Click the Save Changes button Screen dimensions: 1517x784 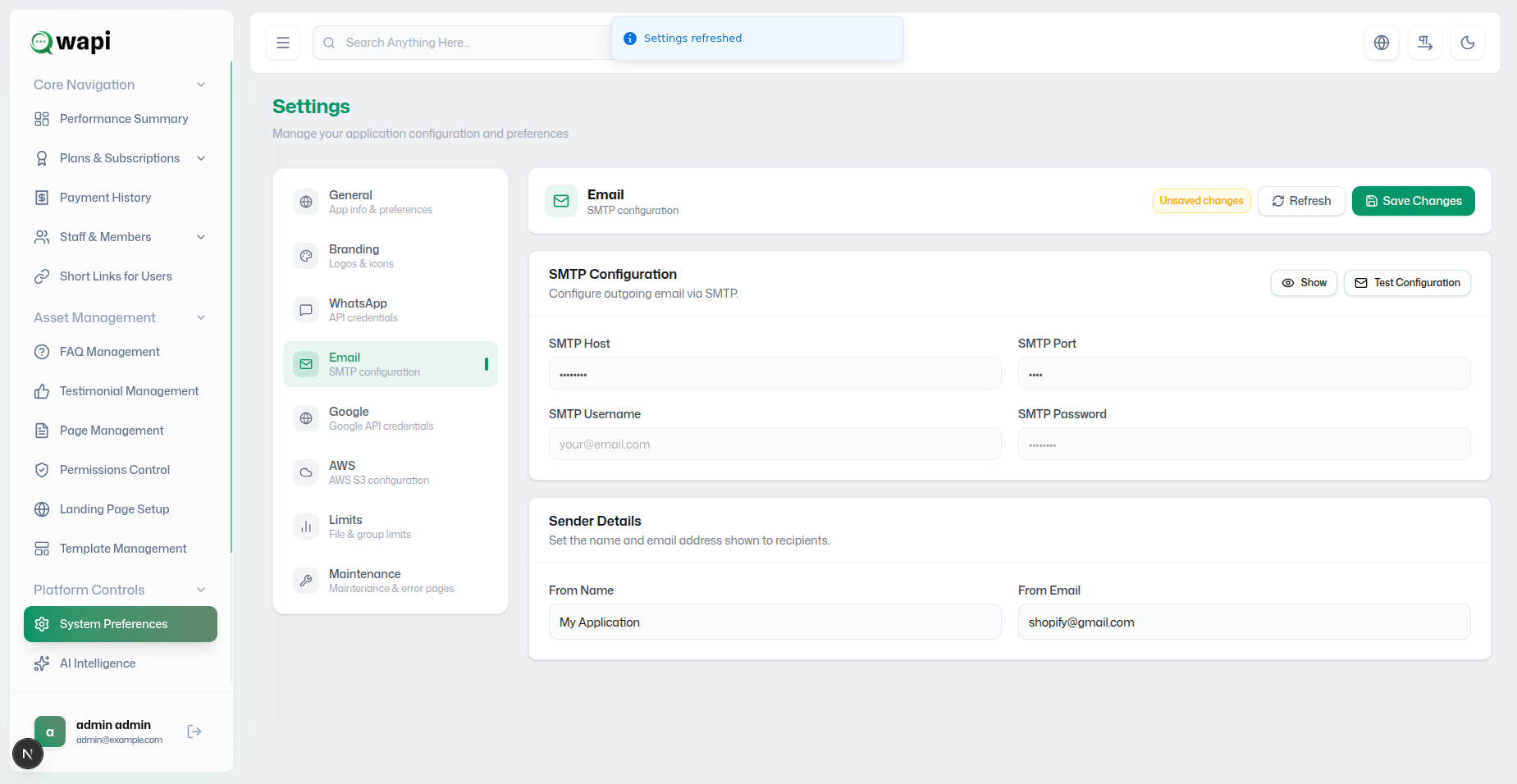pyautogui.click(x=1414, y=201)
